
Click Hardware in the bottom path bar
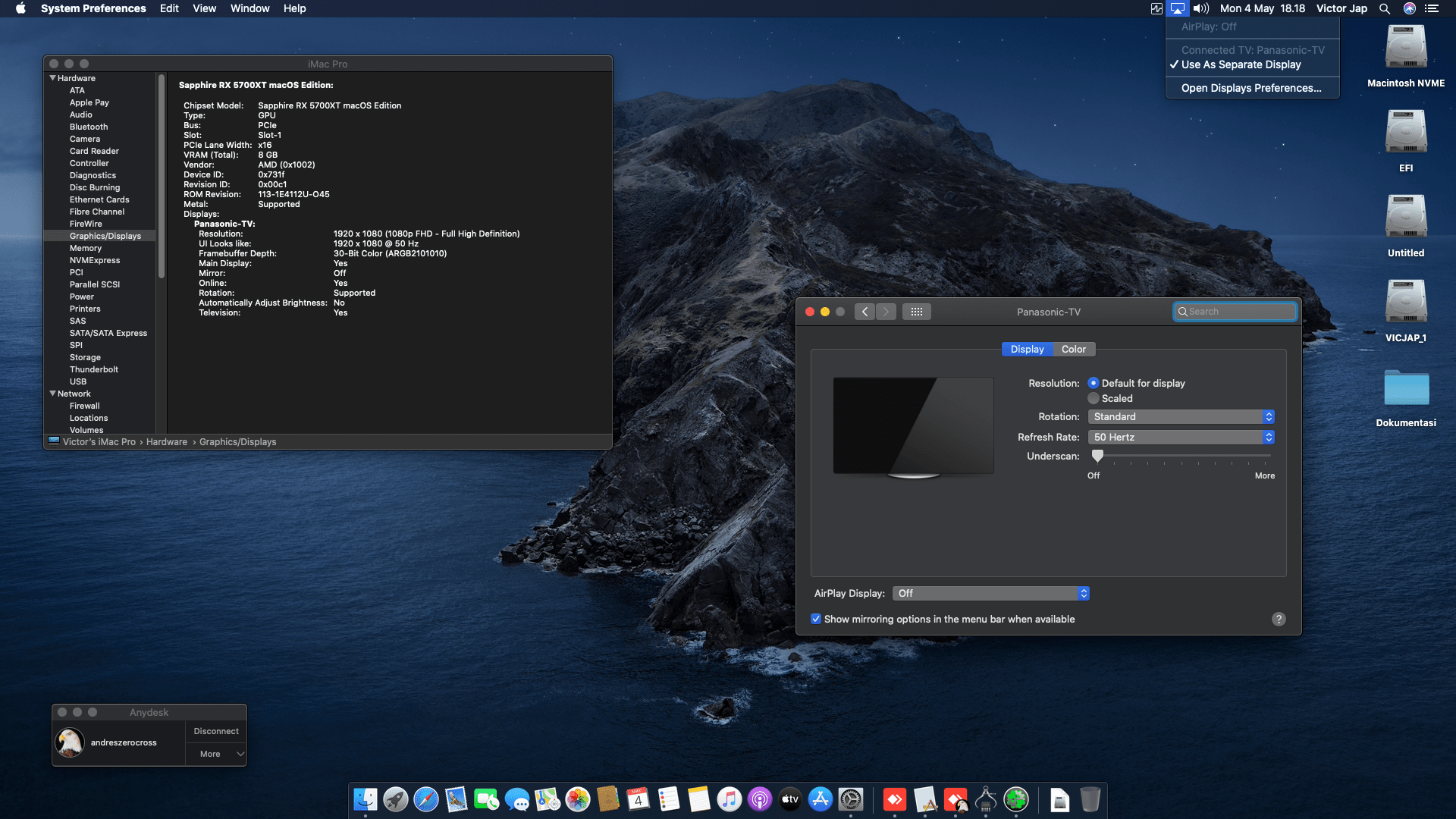pos(167,441)
